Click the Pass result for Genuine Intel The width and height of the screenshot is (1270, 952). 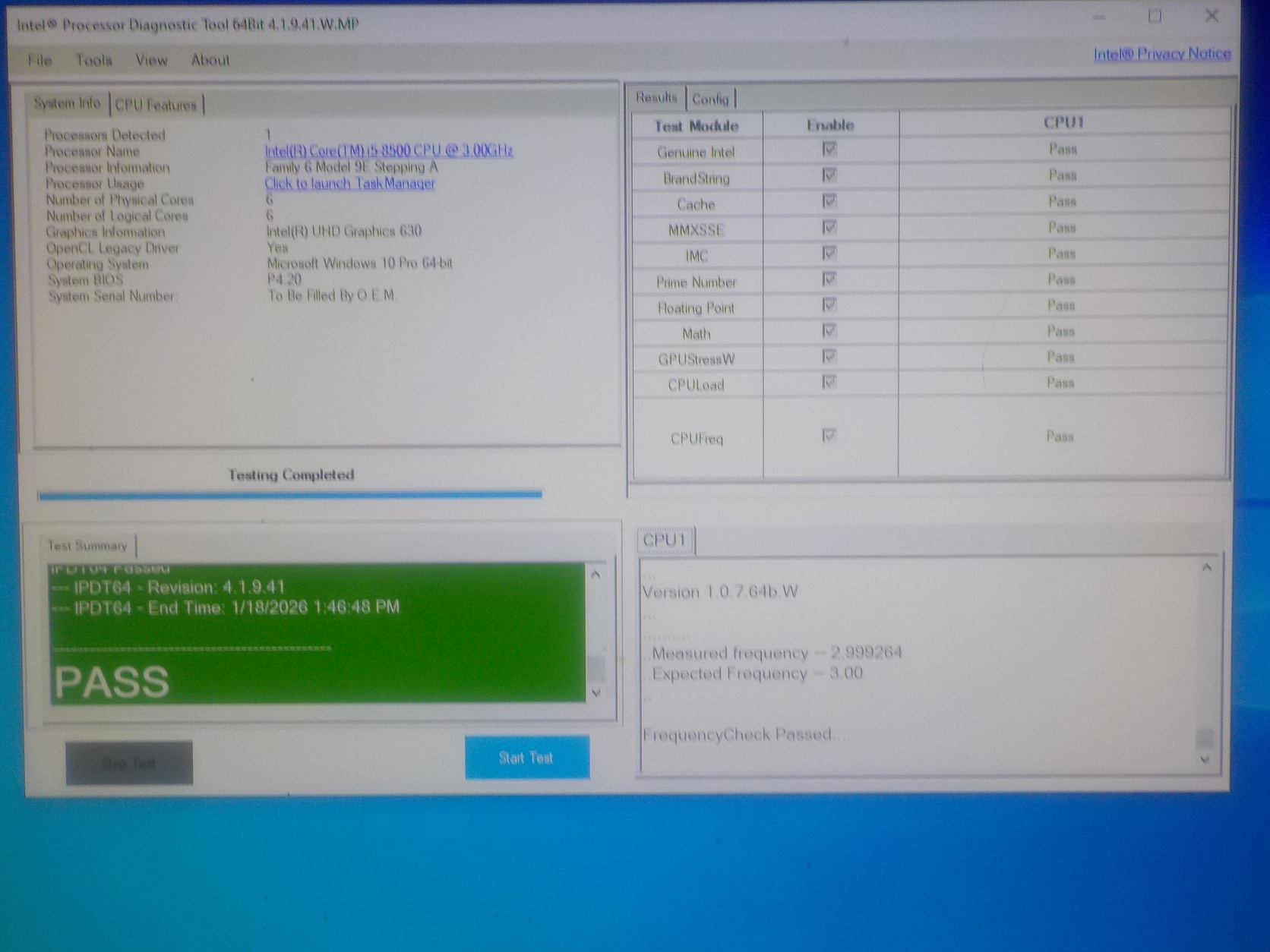point(1063,149)
